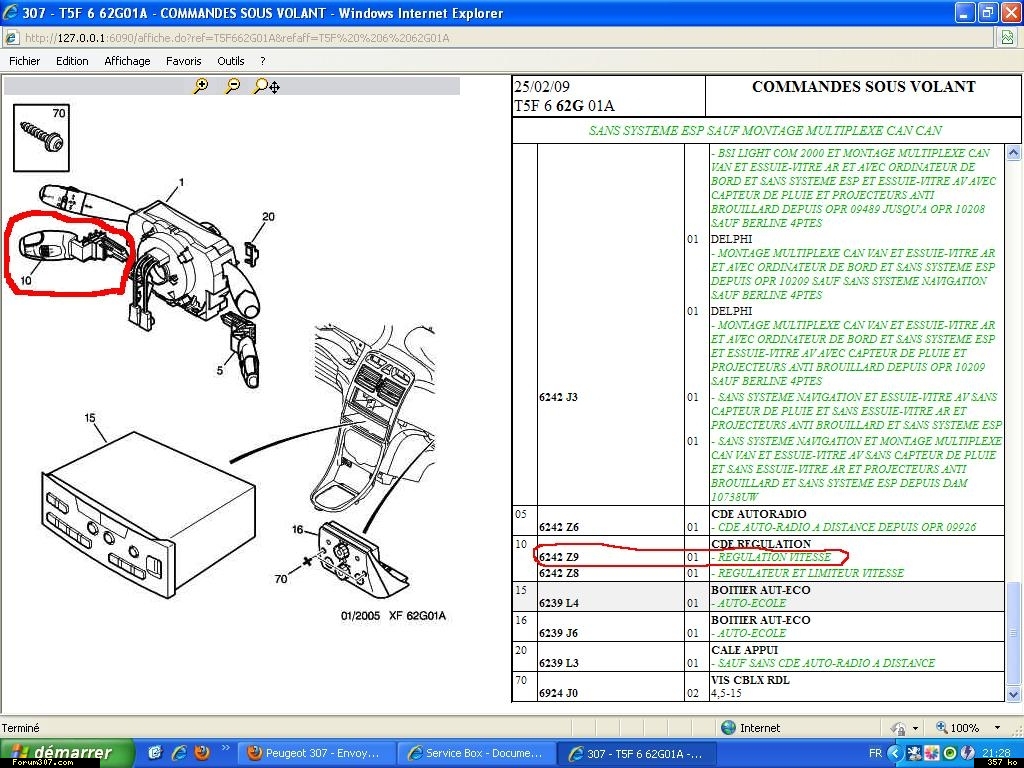Click the screw thumbnail labeled 70
The height and width of the screenshot is (768, 1024).
click(41, 137)
